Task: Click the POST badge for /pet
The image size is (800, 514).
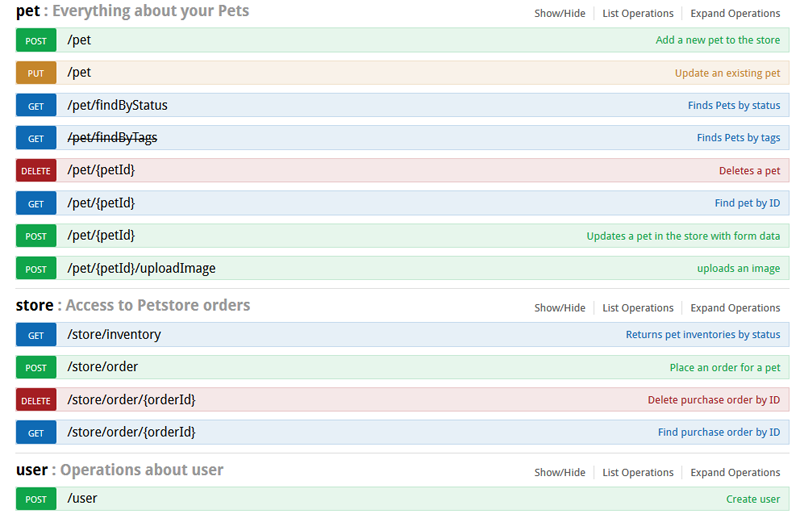Action: click(x=36, y=40)
